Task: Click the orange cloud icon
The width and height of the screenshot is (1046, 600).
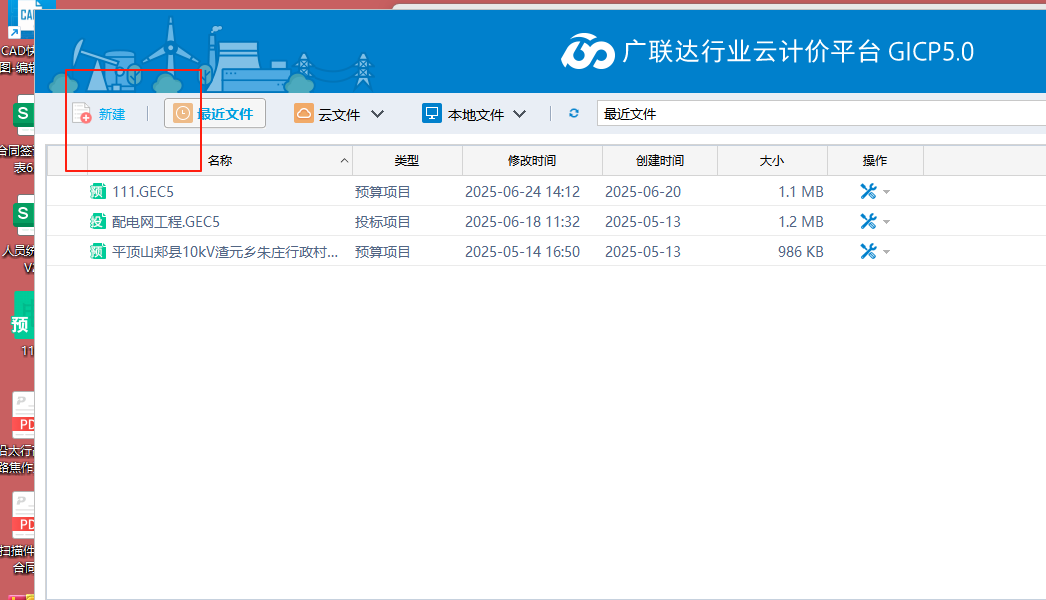Action: tap(304, 113)
